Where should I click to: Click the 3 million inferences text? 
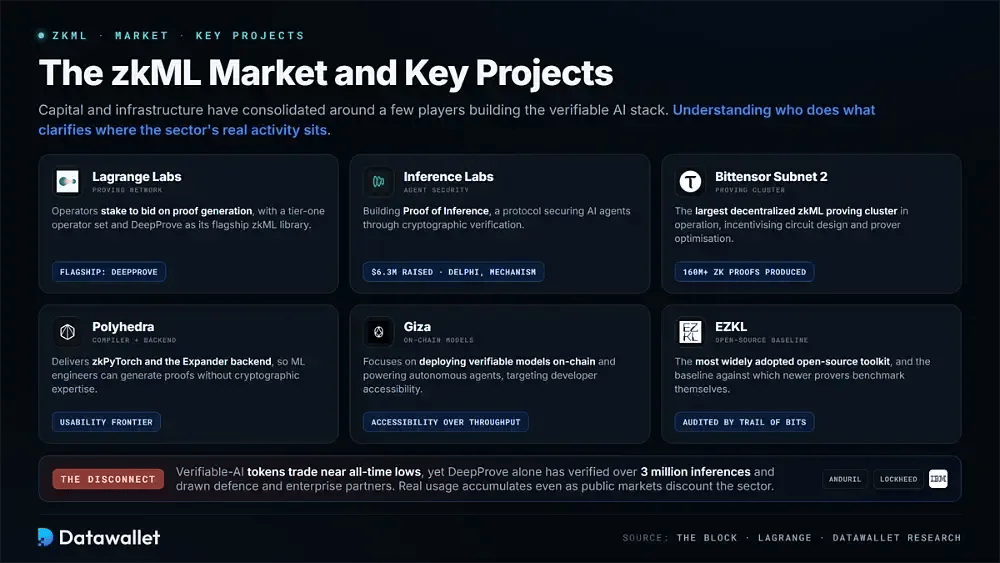click(695, 472)
